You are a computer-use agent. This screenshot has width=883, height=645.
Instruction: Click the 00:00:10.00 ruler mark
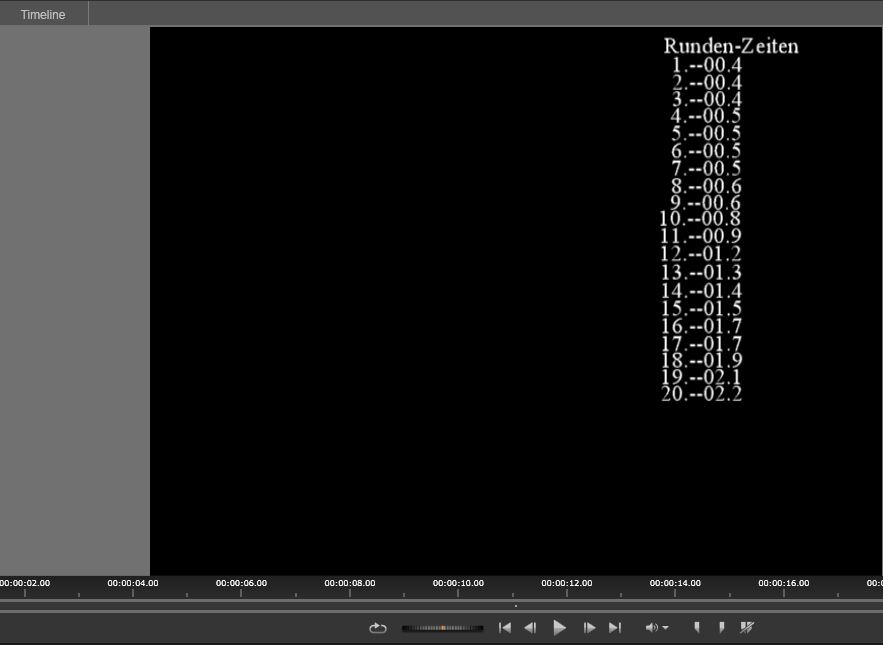point(458,583)
